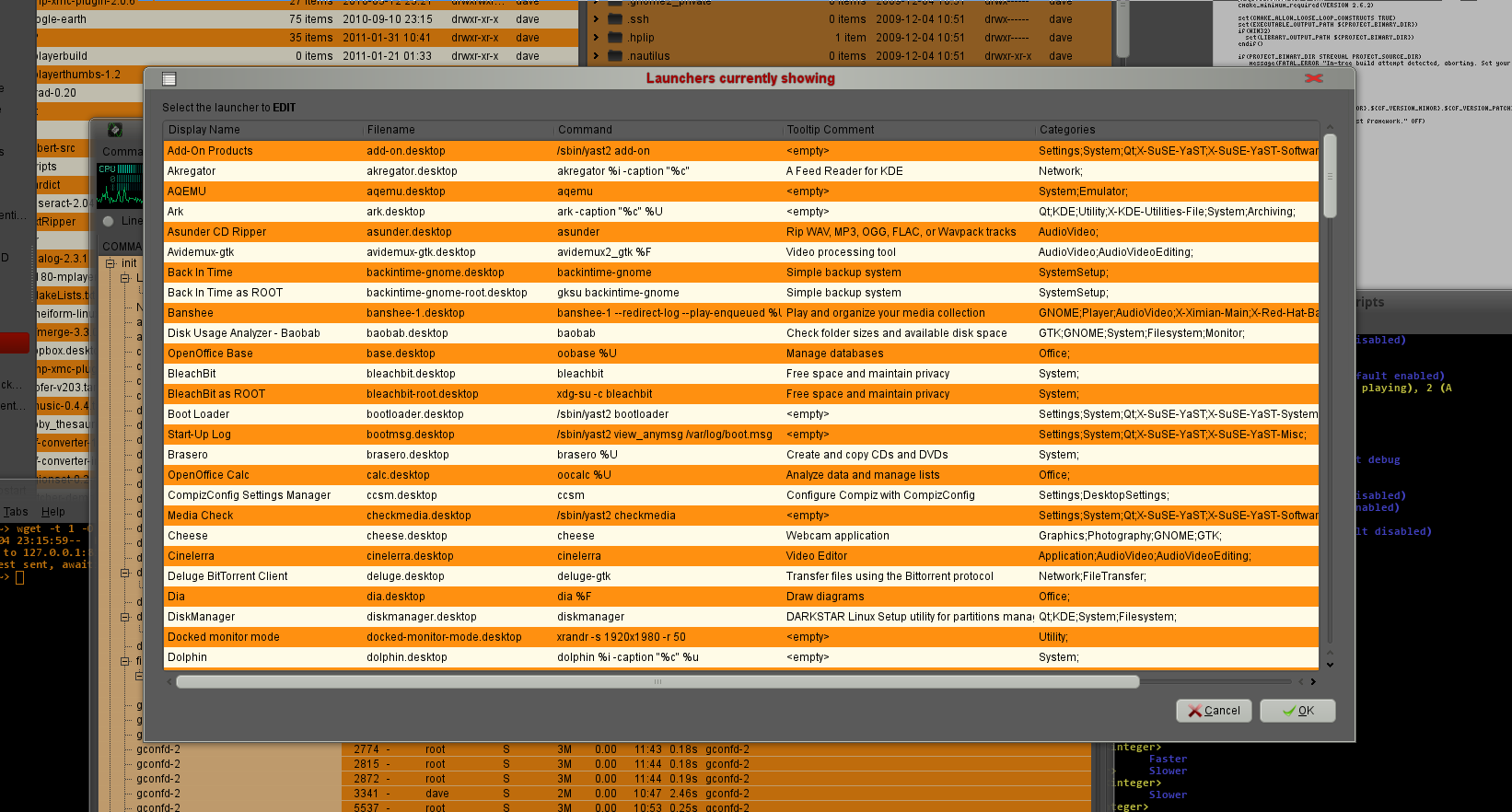Select the Line radio button
The width and height of the screenshot is (1512, 812).
109,221
